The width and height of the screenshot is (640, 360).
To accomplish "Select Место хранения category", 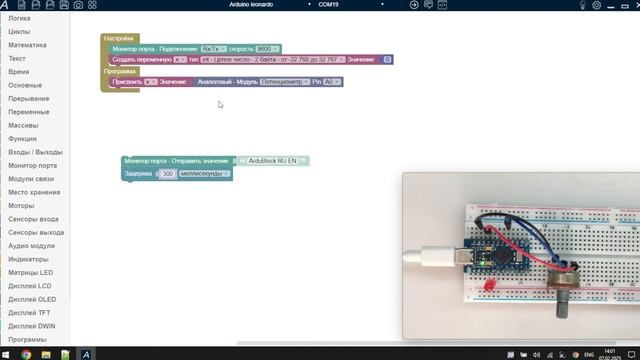I will (x=34, y=192).
